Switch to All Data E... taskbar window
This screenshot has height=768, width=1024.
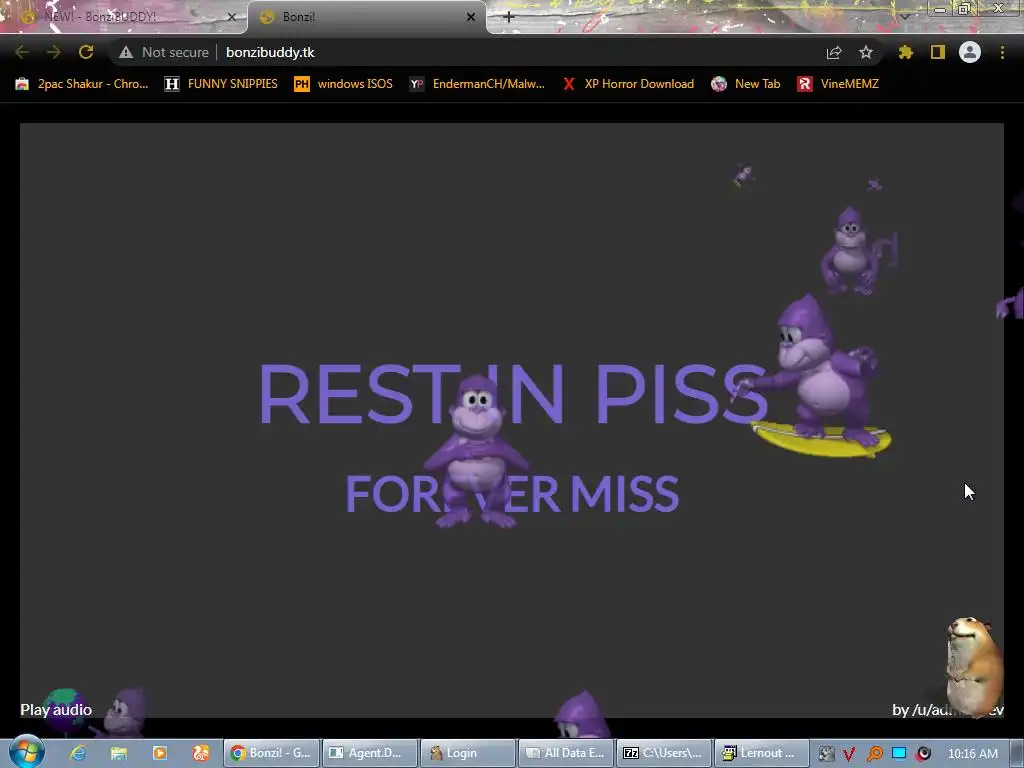click(x=566, y=753)
